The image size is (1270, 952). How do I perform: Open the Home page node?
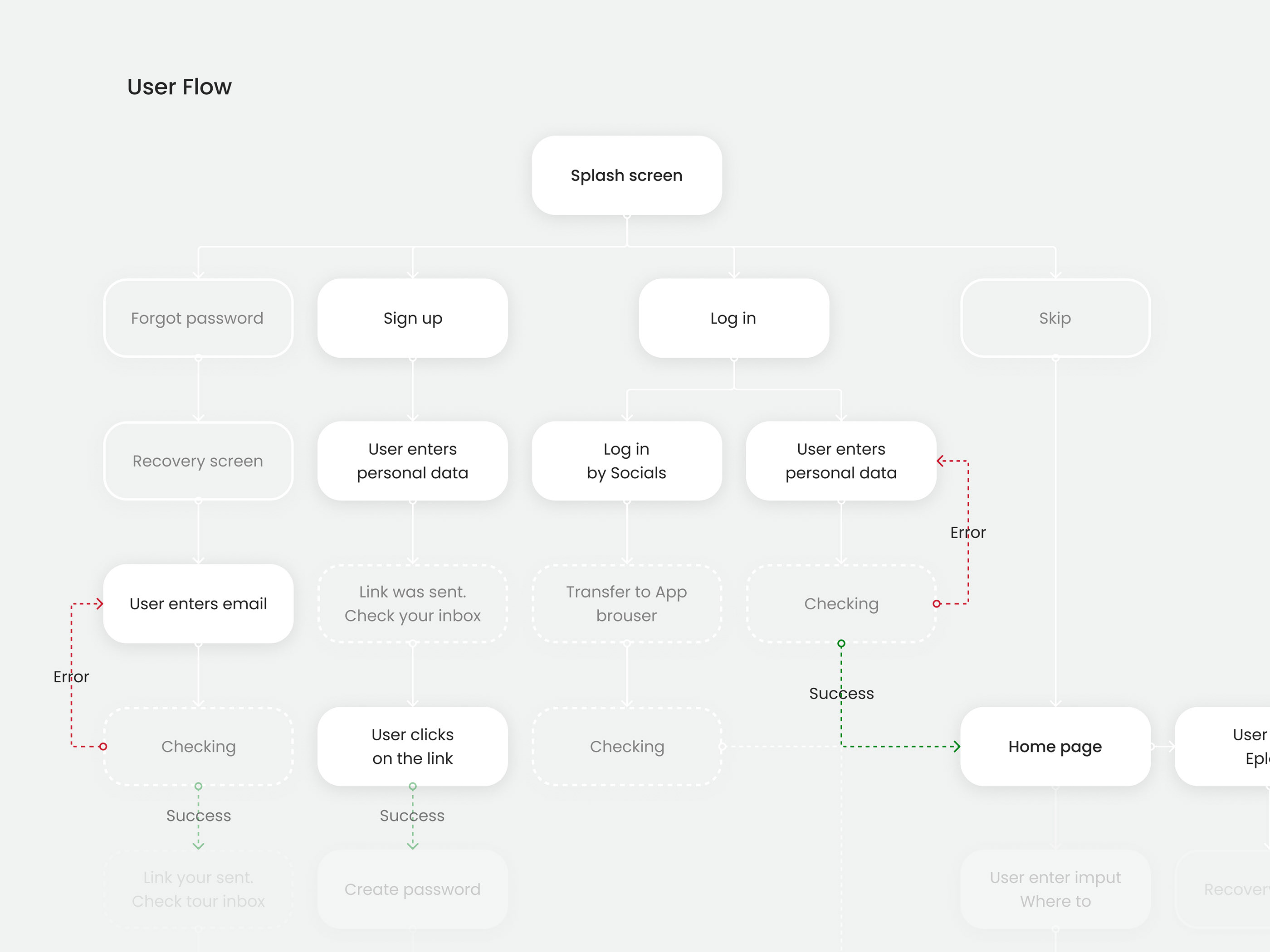1055,746
